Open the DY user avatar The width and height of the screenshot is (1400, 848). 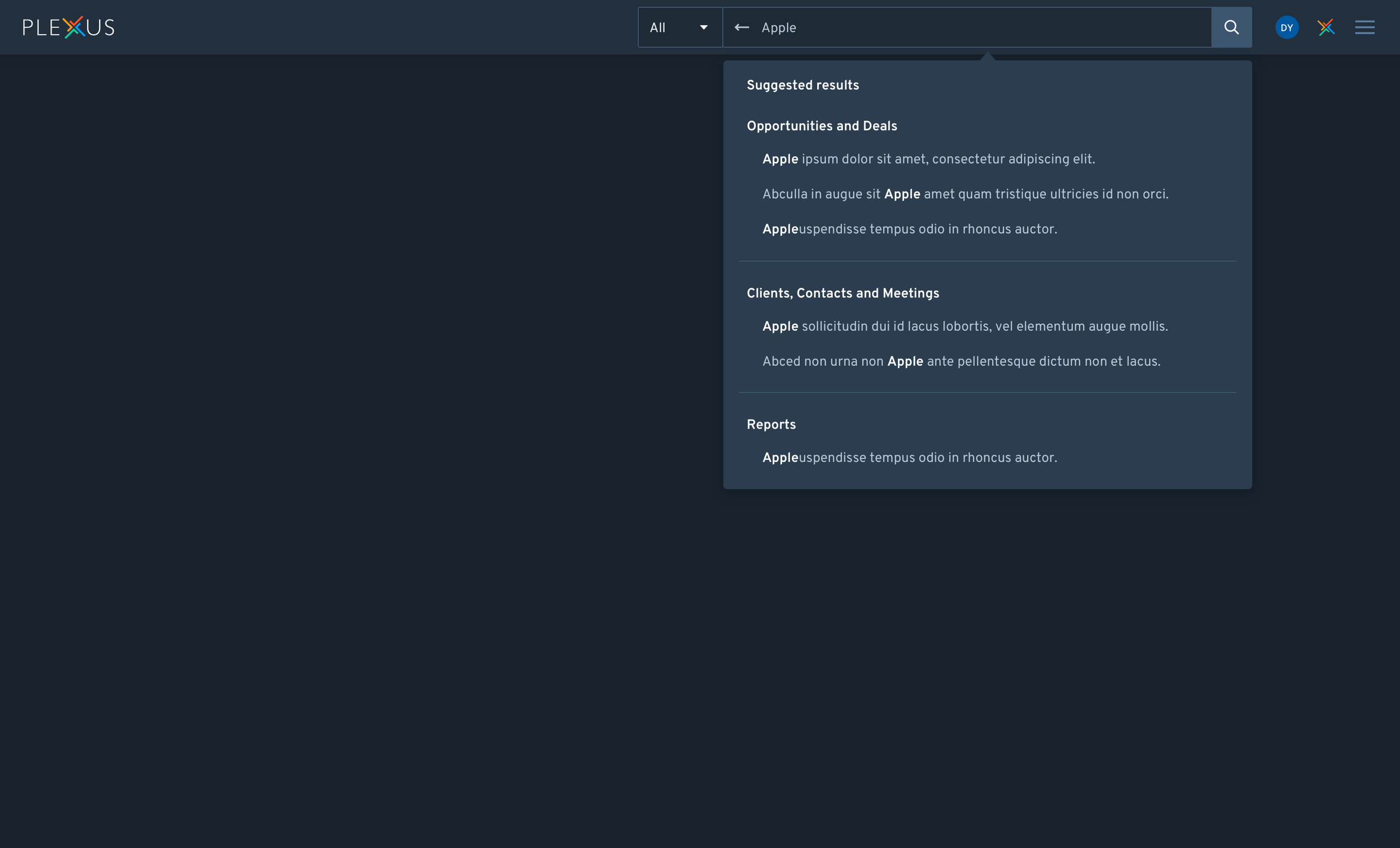tap(1286, 27)
